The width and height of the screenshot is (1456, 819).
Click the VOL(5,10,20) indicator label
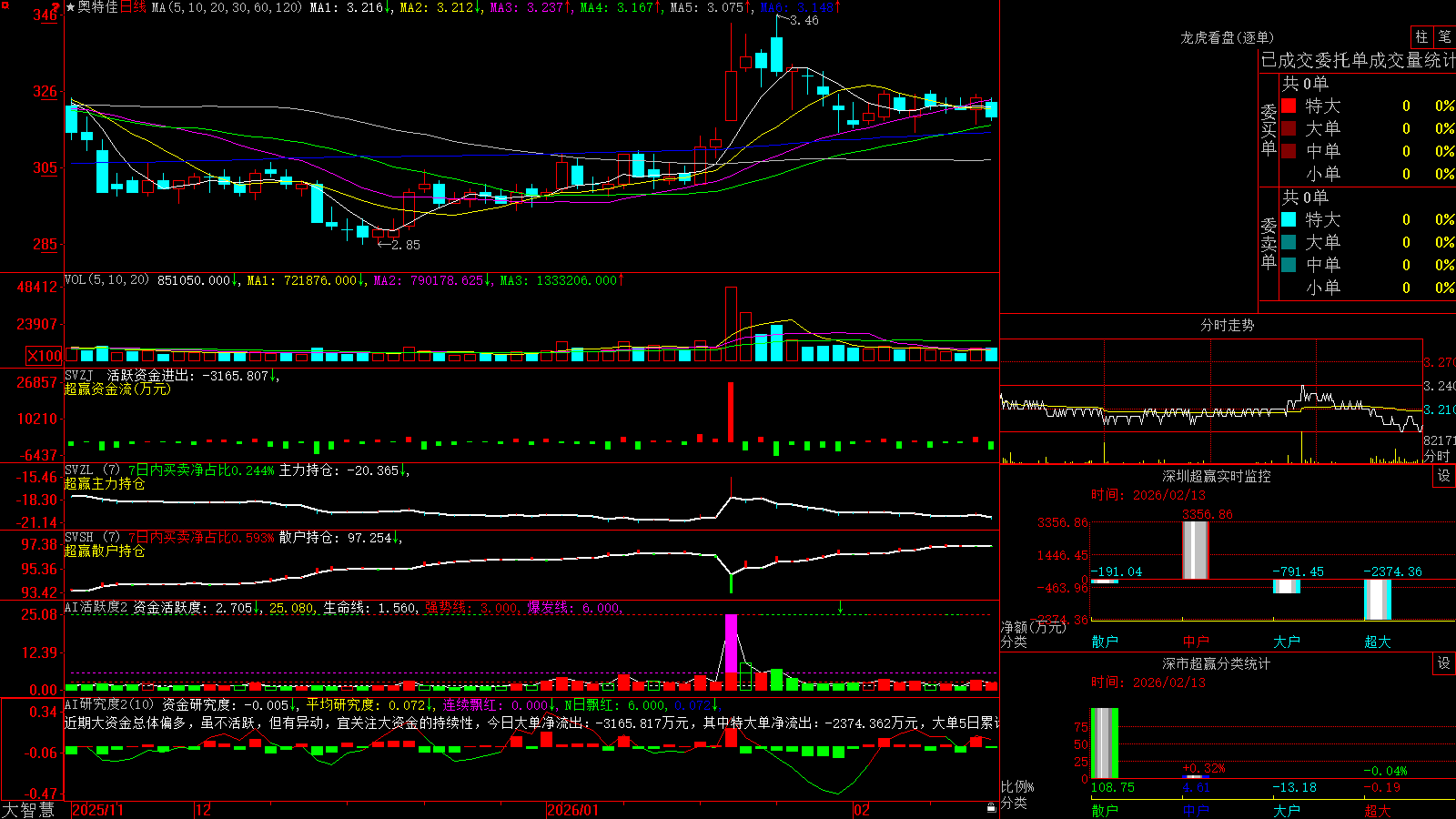point(106,280)
